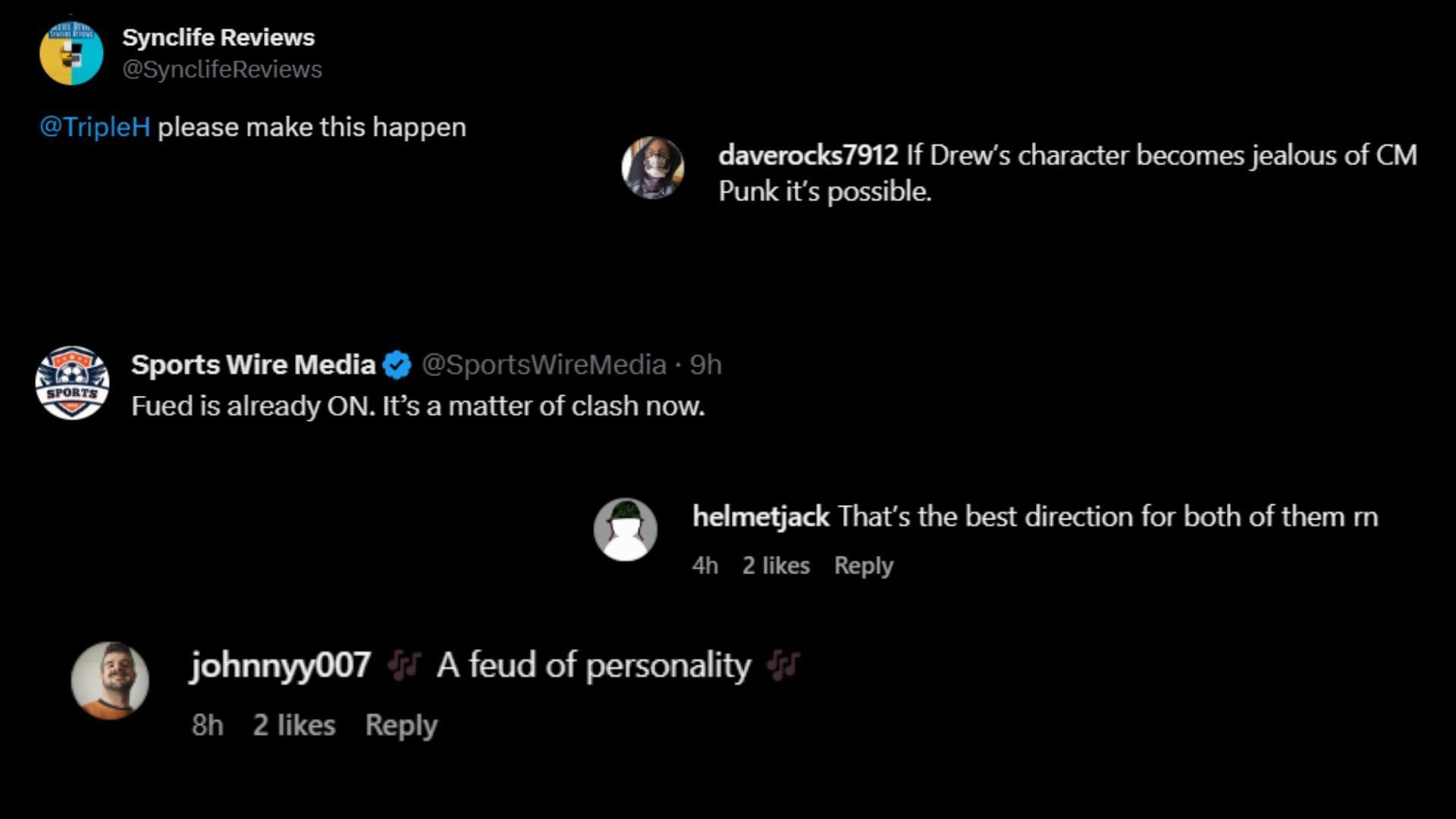Open the helmetjack username link
Image resolution: width=1456 pixels, height=819 pixels.
761,517
